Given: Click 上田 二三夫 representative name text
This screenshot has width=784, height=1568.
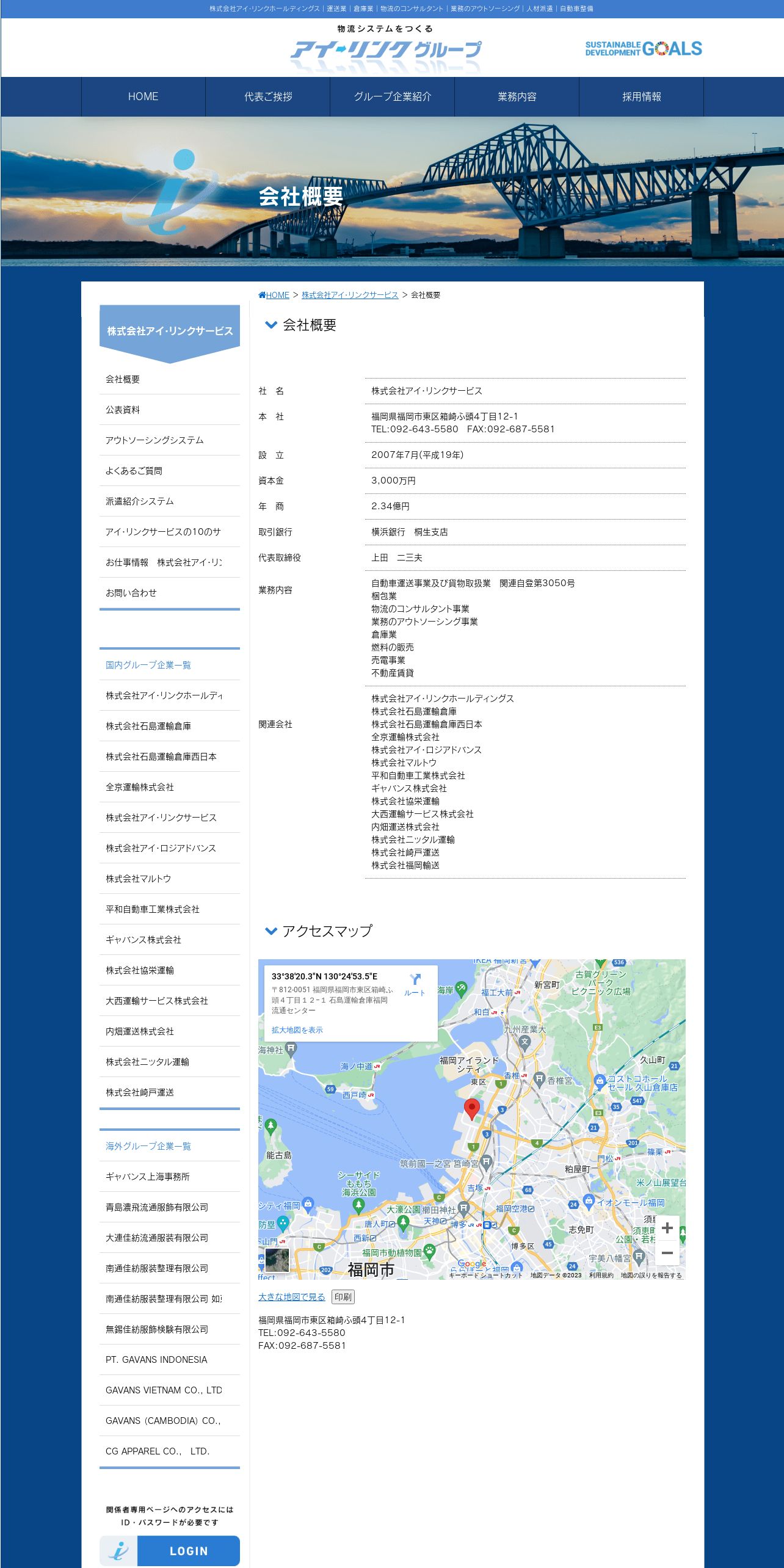Looking at the screenshot, I should (397, 557).
